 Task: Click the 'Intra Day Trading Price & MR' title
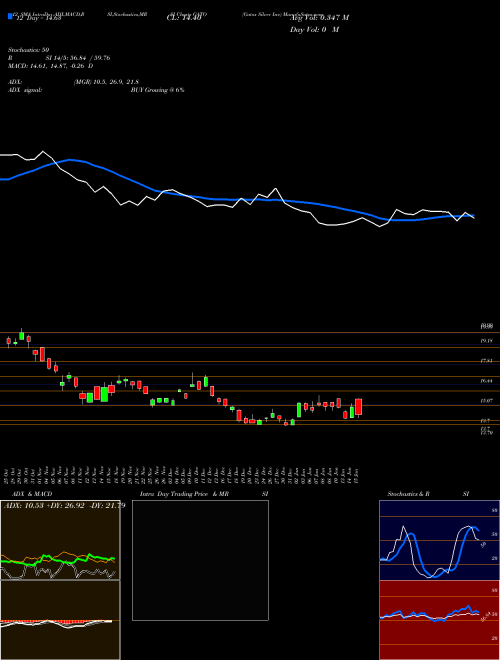184,494
